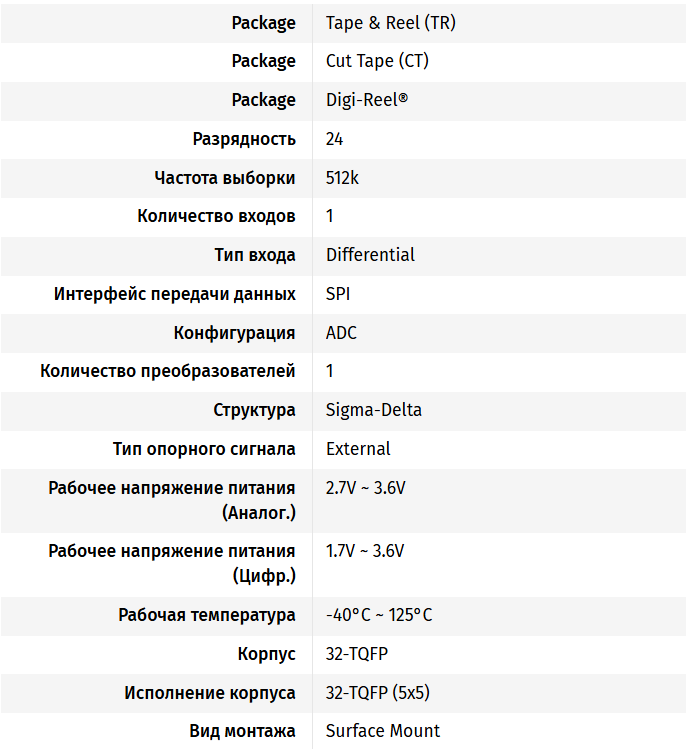The width and height of the screenshot is (686, 749).
Task: Click the Surface Mount value
Action: (383, 731)
